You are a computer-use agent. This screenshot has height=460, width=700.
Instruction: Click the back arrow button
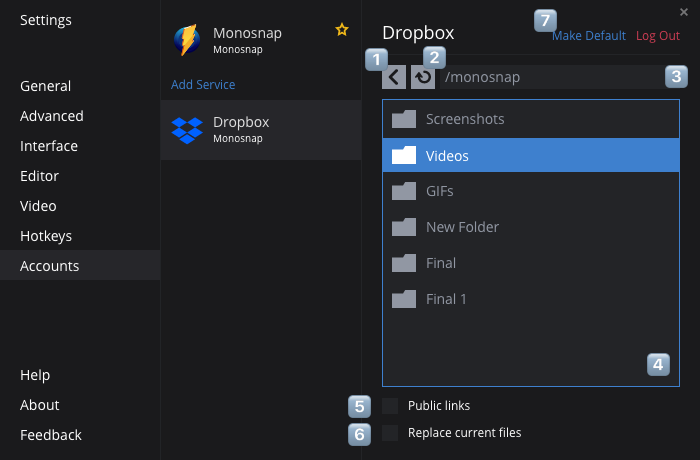[x=394, y=77]
